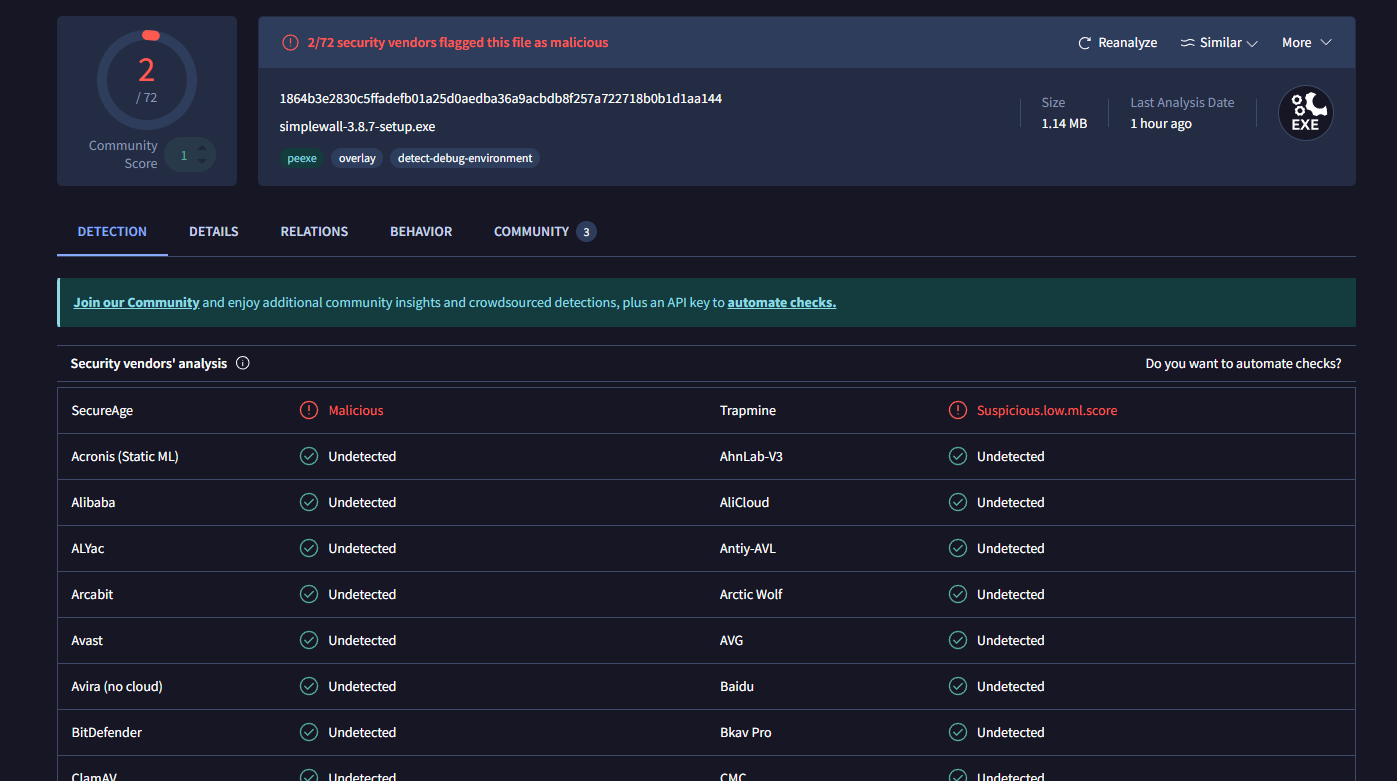Click the green check icon for AhnLab-V3

(958, 456)
